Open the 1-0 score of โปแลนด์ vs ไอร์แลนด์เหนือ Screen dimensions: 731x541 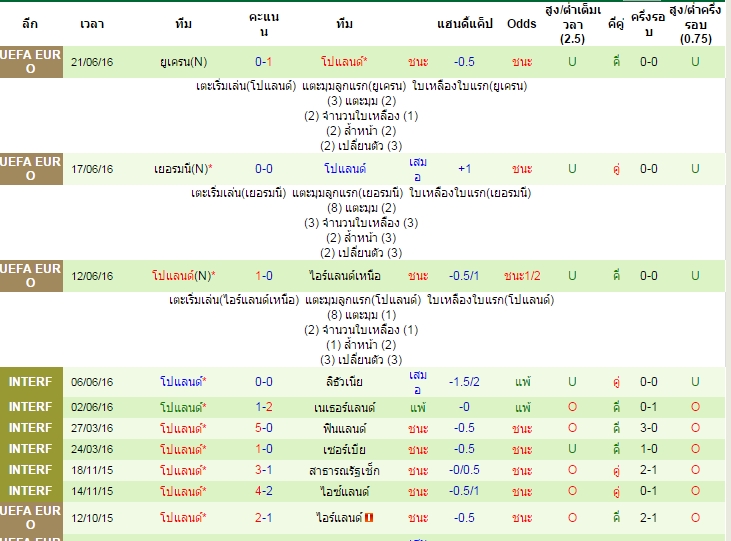(263, 276)
